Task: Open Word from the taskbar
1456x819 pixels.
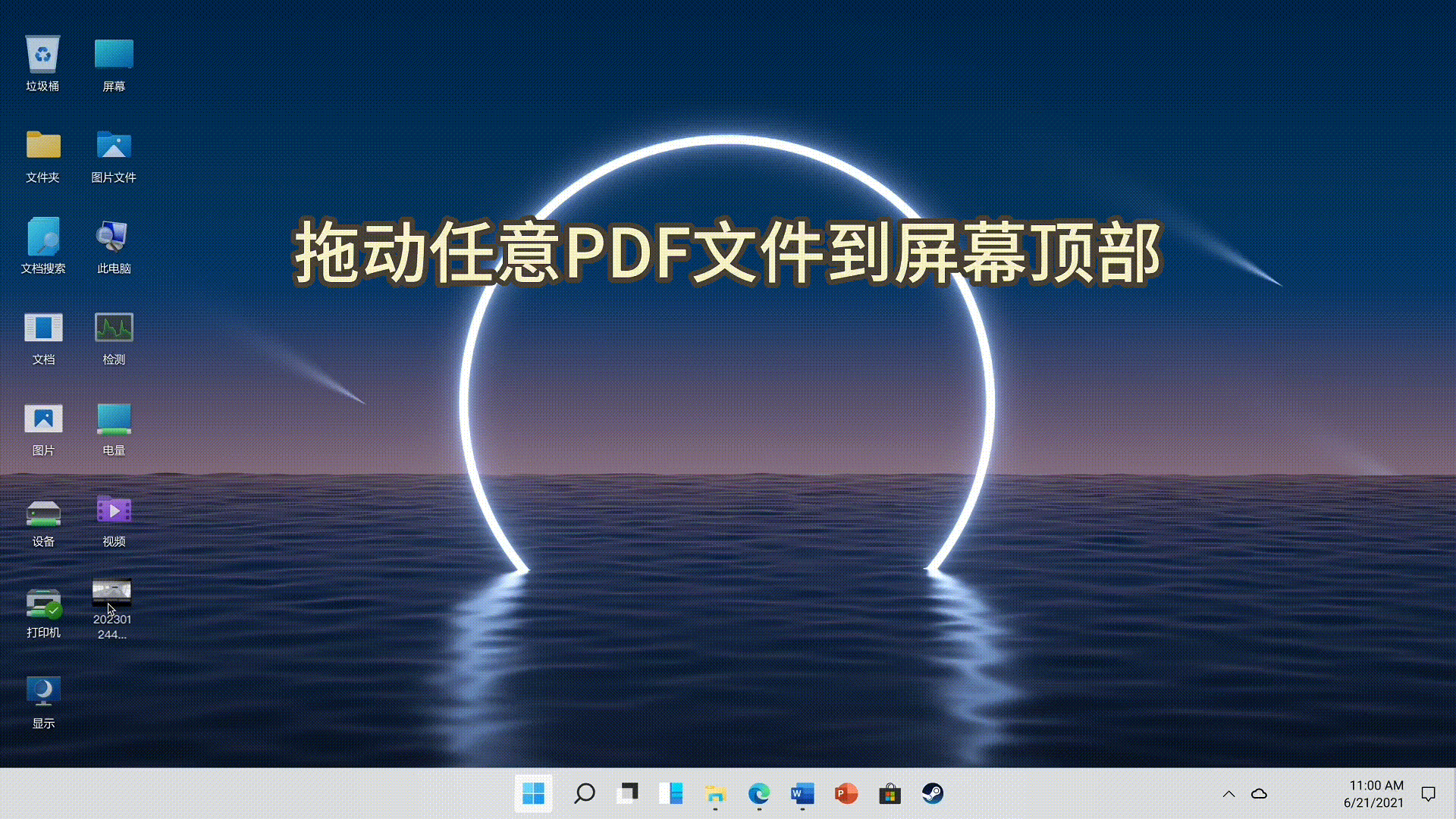Action: coord(802,793)
